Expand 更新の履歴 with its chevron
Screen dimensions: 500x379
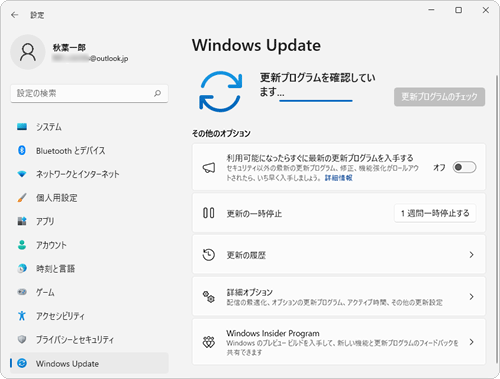(471, 255)
